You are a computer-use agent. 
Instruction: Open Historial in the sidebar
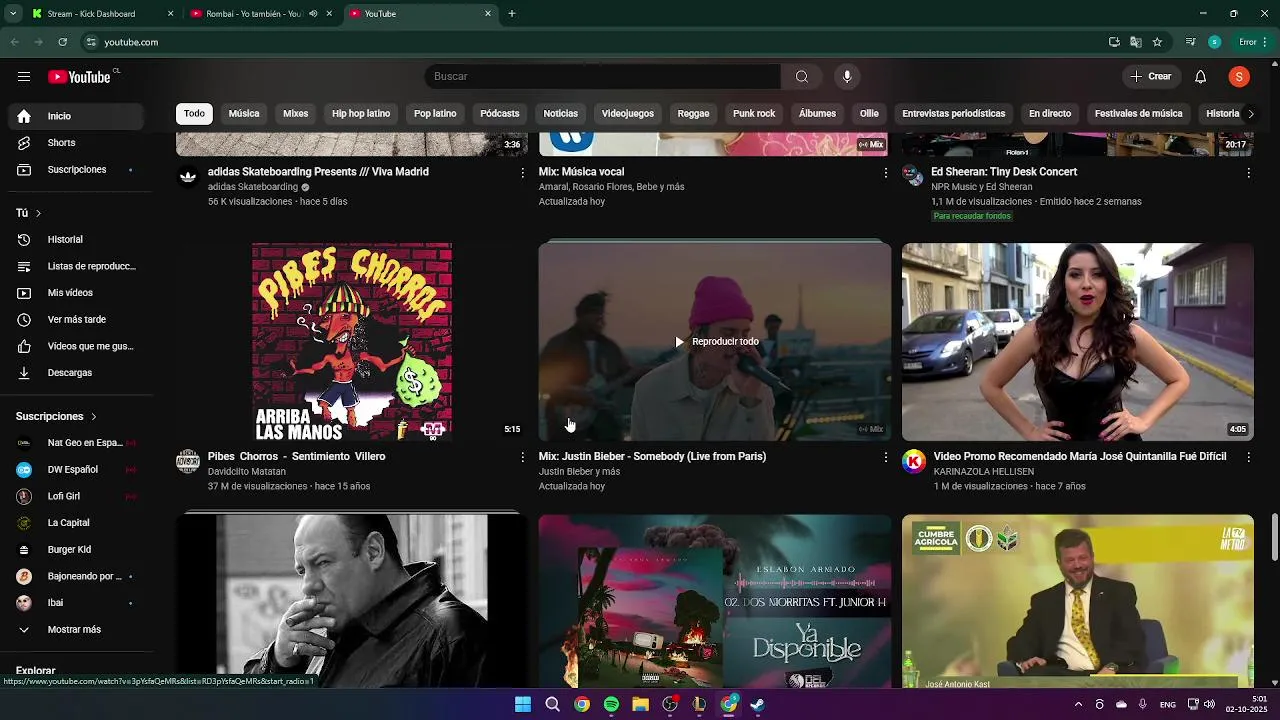click(76, 240)
